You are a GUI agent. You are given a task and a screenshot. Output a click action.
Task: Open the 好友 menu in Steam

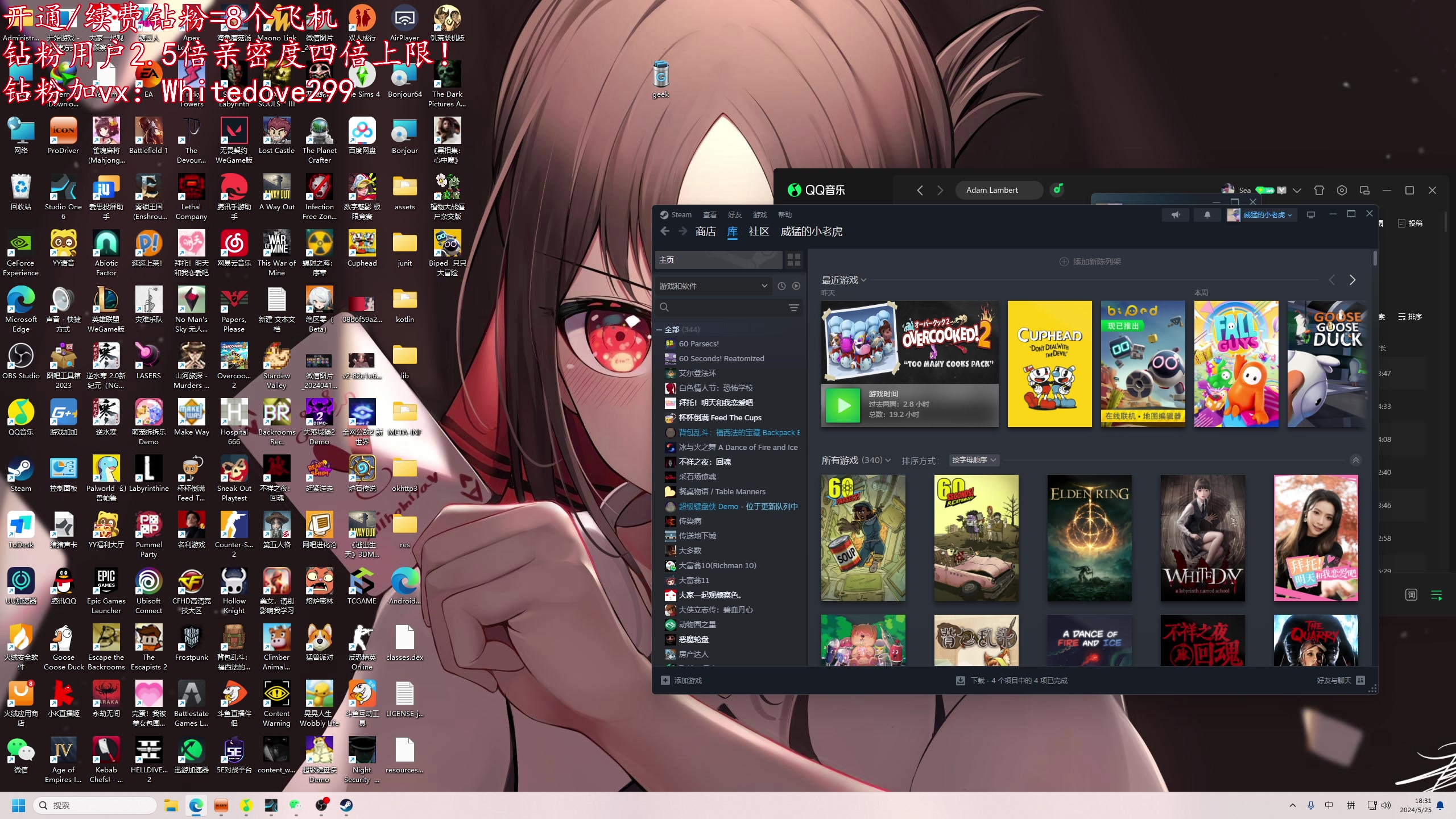pyautogui.click(x=734, y=215)
